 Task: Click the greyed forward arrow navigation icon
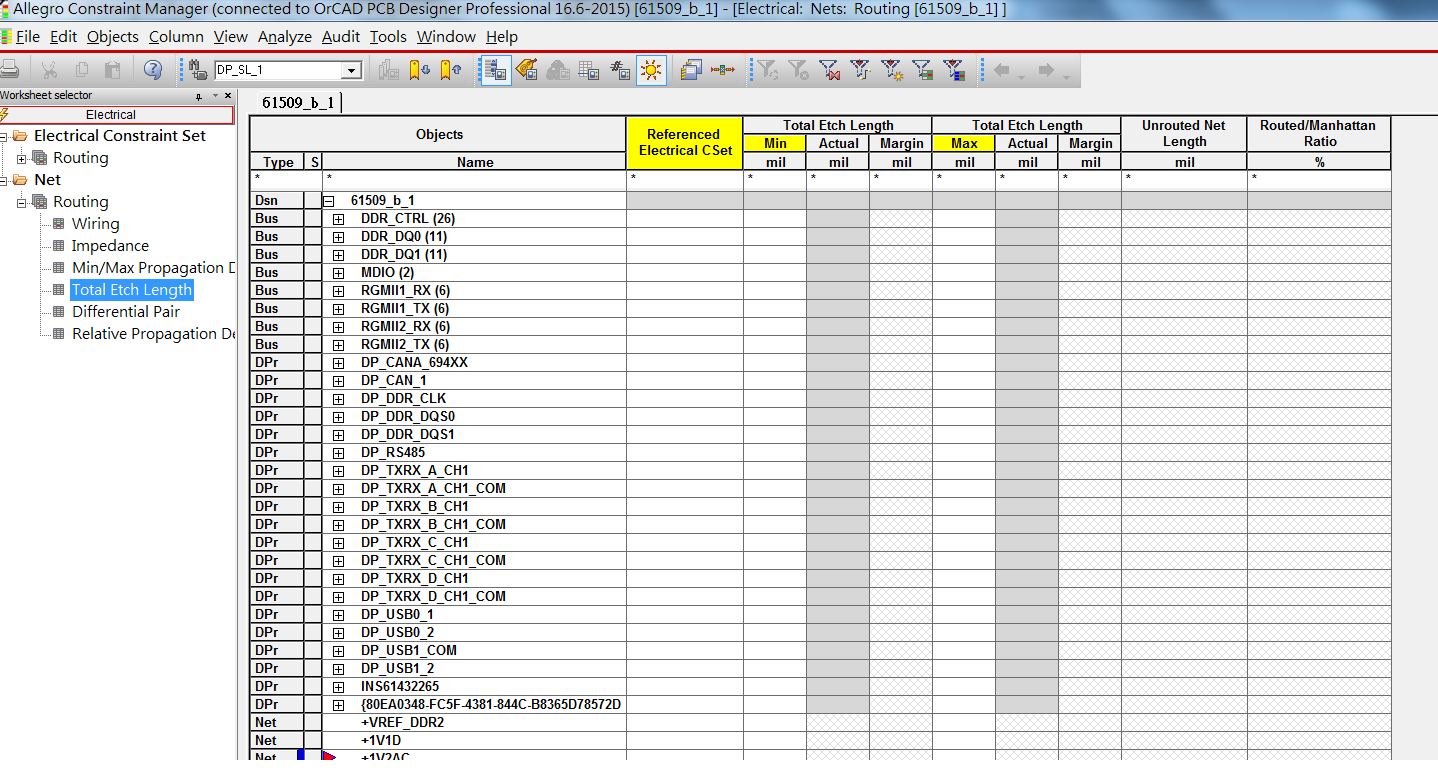pyautogui.click(x=1047, y=70)
